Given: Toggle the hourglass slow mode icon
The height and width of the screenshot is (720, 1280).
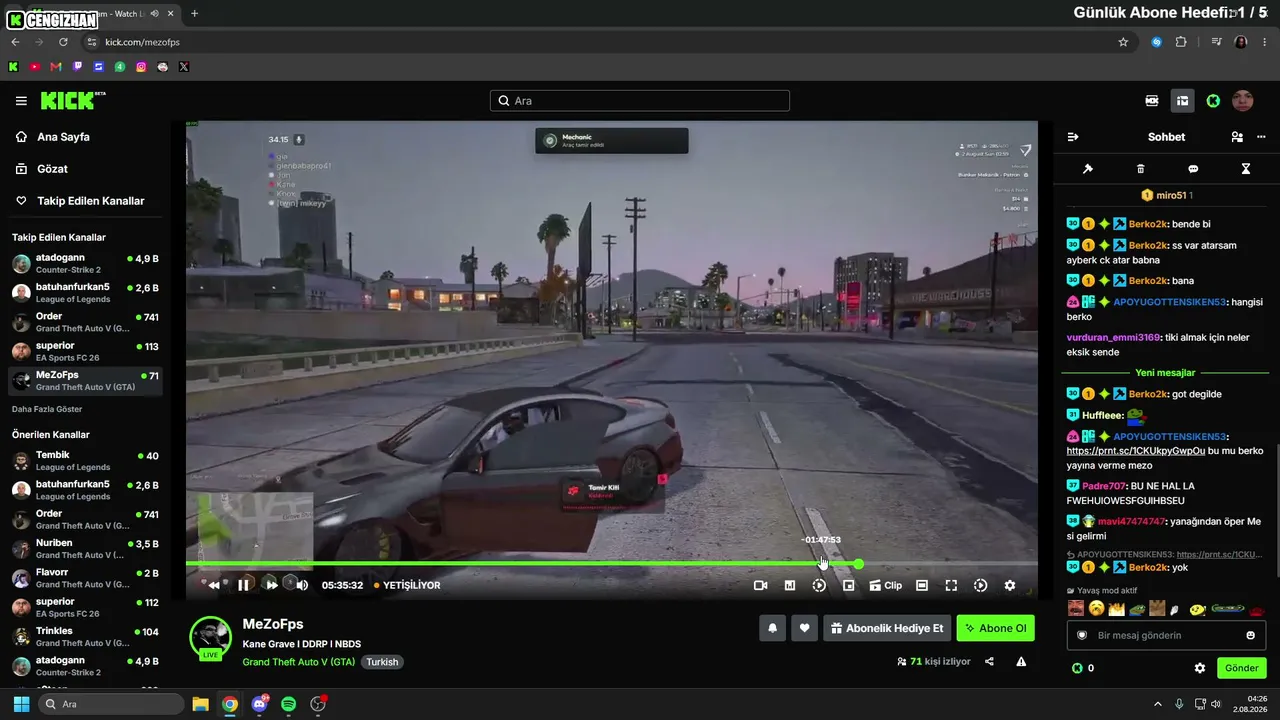Looking at the screenshot, I should click(x=1246, y=169).
